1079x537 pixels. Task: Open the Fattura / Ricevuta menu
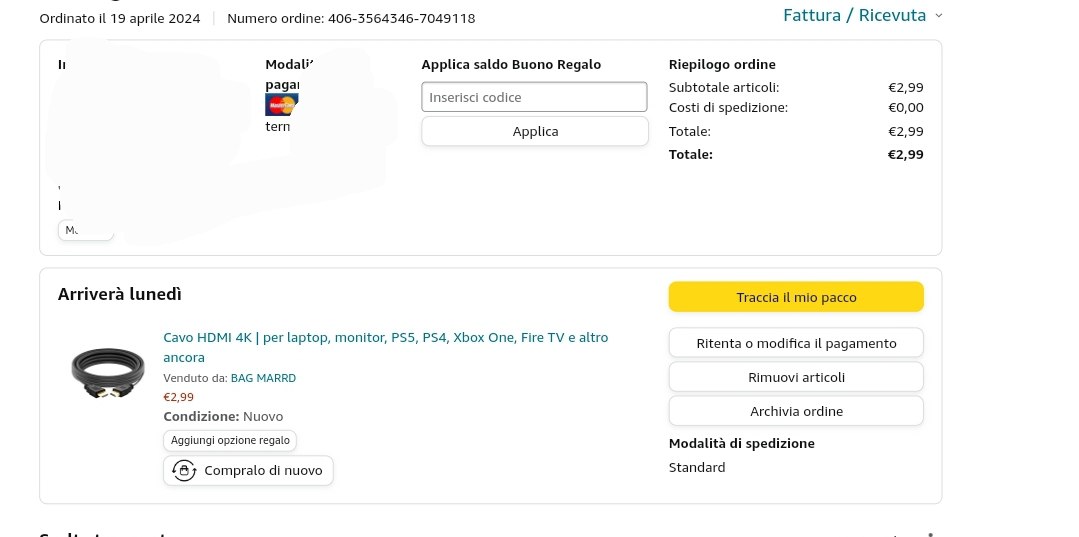854,15
